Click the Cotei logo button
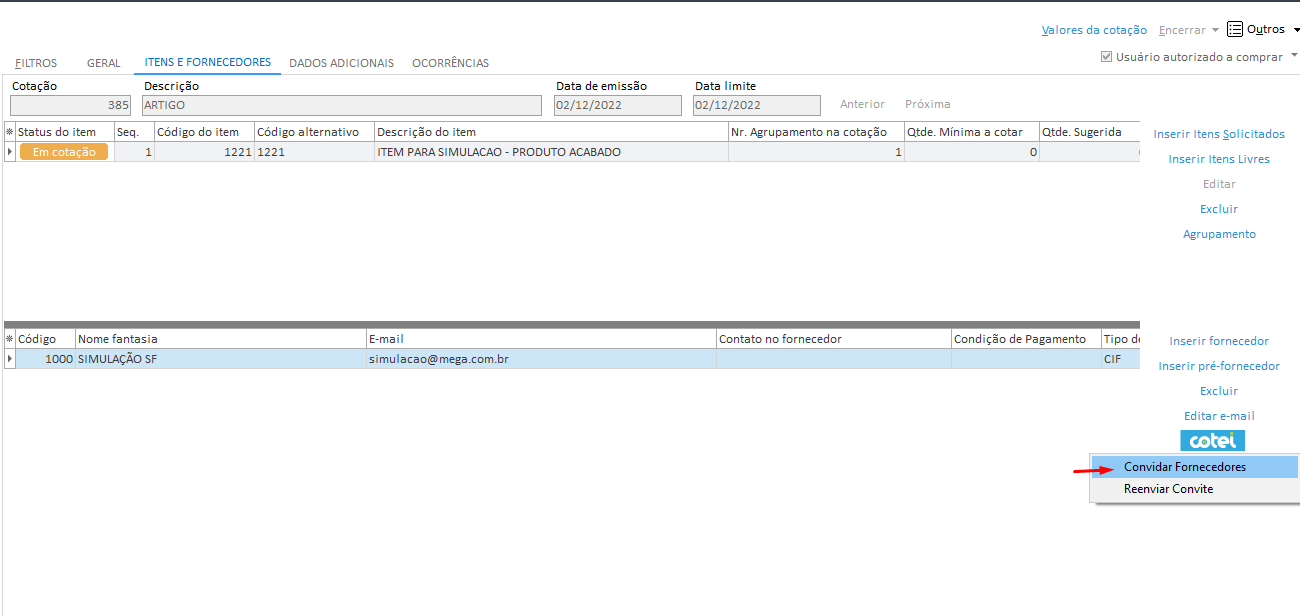Image resolution: width=1300 pixels, height=616 pixels. (1212, 440)
